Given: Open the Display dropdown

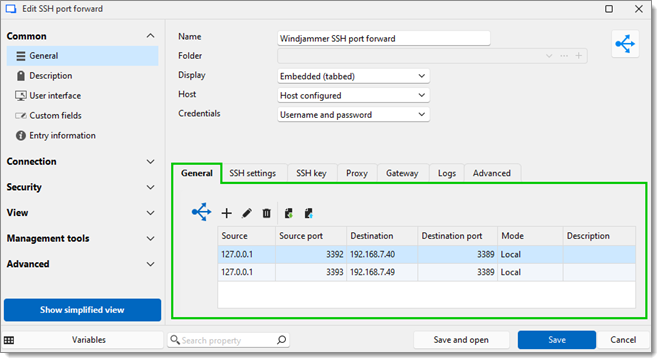Looking at the screenshot, I should pos(353,76).
